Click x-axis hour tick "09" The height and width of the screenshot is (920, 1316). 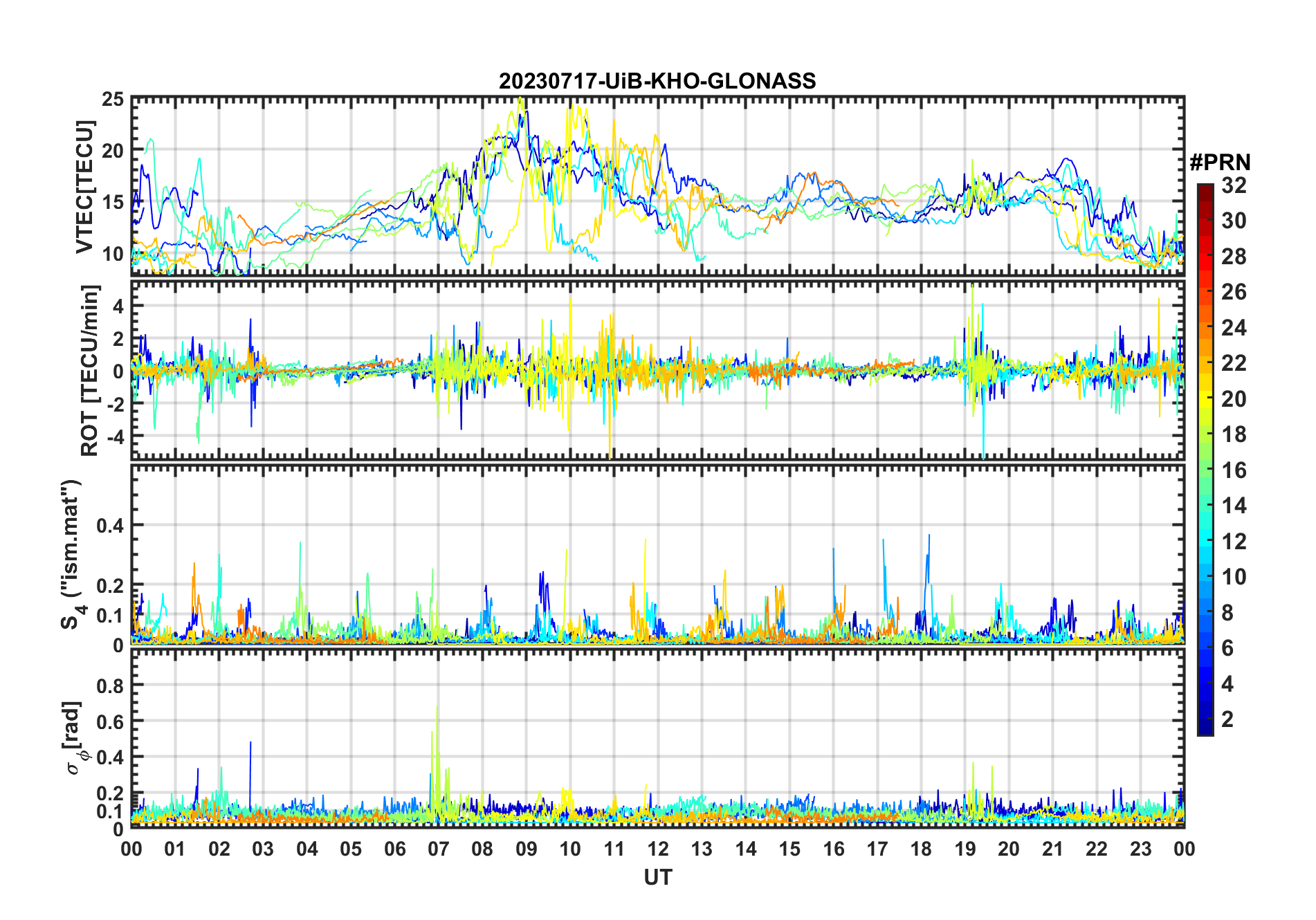pyautogui.click(x=526, y=849)
